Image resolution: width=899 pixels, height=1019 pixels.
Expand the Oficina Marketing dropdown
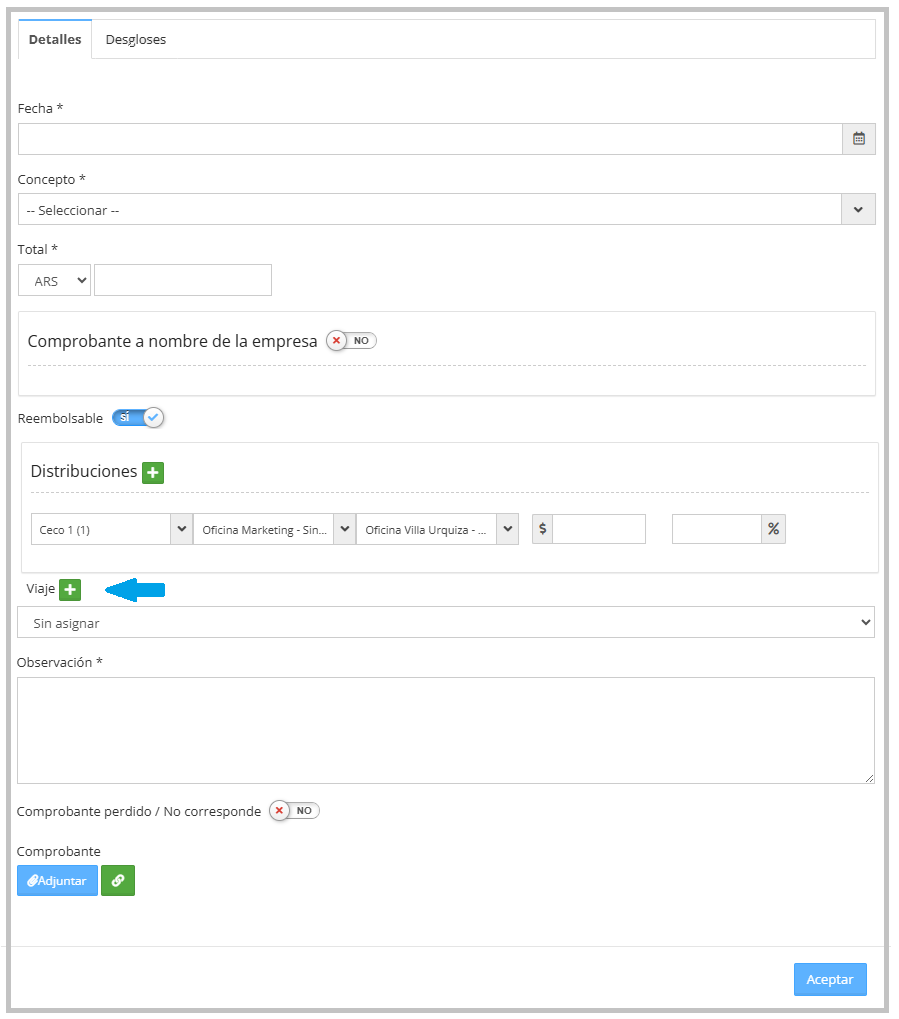coord(274,529)
